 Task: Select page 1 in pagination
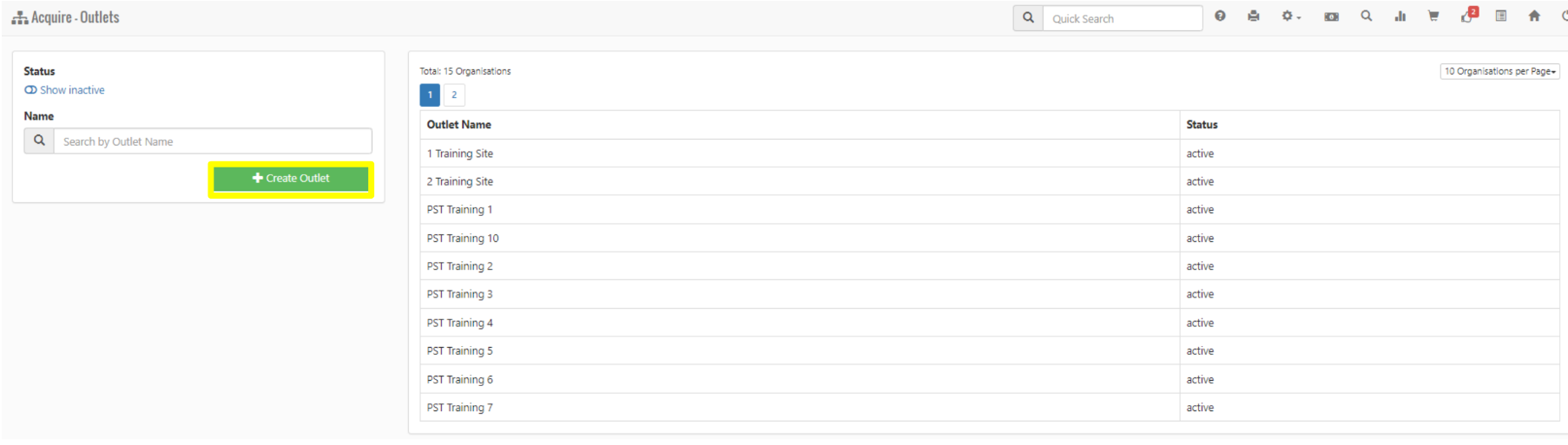click(430, 95)
